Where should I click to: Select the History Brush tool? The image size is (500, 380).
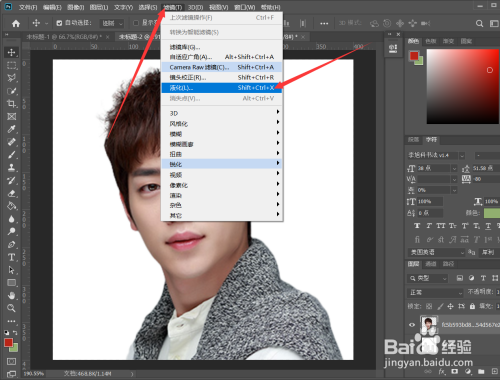(11, 180)
